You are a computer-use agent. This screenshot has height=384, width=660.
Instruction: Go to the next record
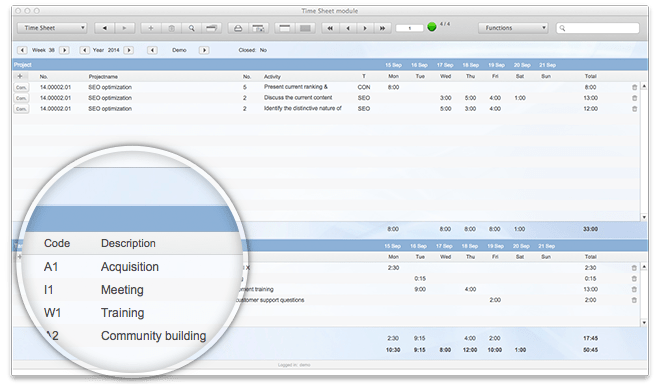(365, 28)
